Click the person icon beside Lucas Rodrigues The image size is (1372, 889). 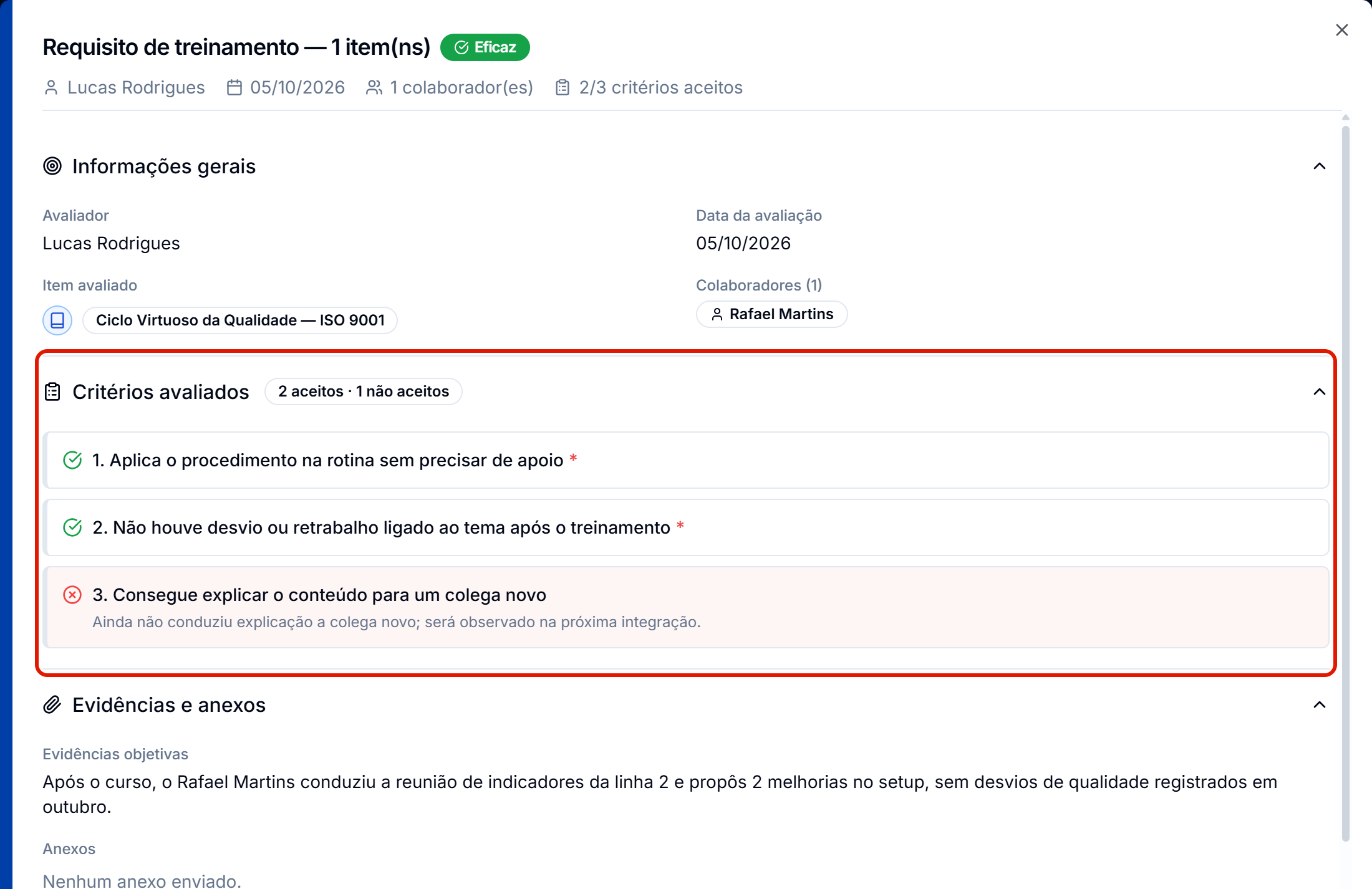51,87
